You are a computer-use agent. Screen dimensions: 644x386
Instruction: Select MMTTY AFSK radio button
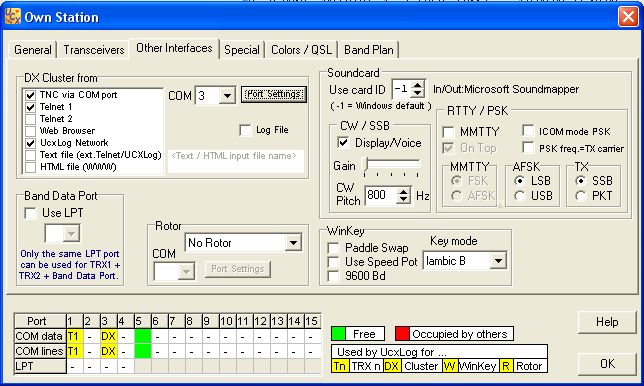click(456, 196)
